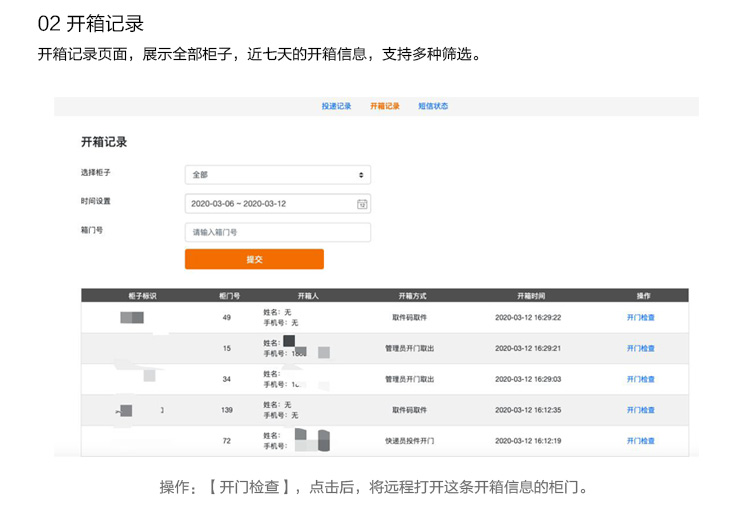Click 开门检查 for box 139

coord(640,410)
